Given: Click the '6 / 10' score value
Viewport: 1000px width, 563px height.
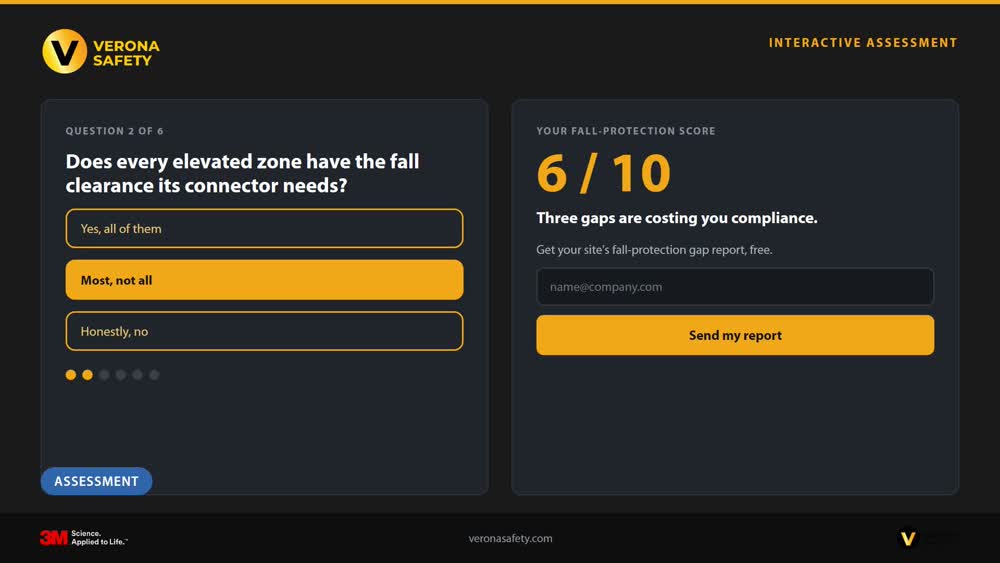Looking at the screenshot, I should click(603, 173).
